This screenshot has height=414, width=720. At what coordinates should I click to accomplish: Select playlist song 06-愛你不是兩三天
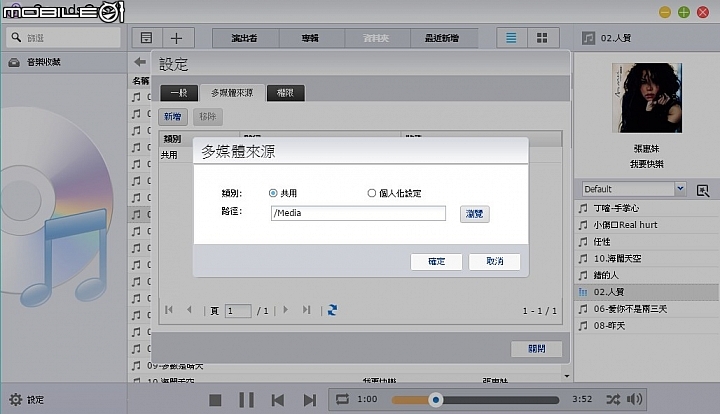(647, 309)
